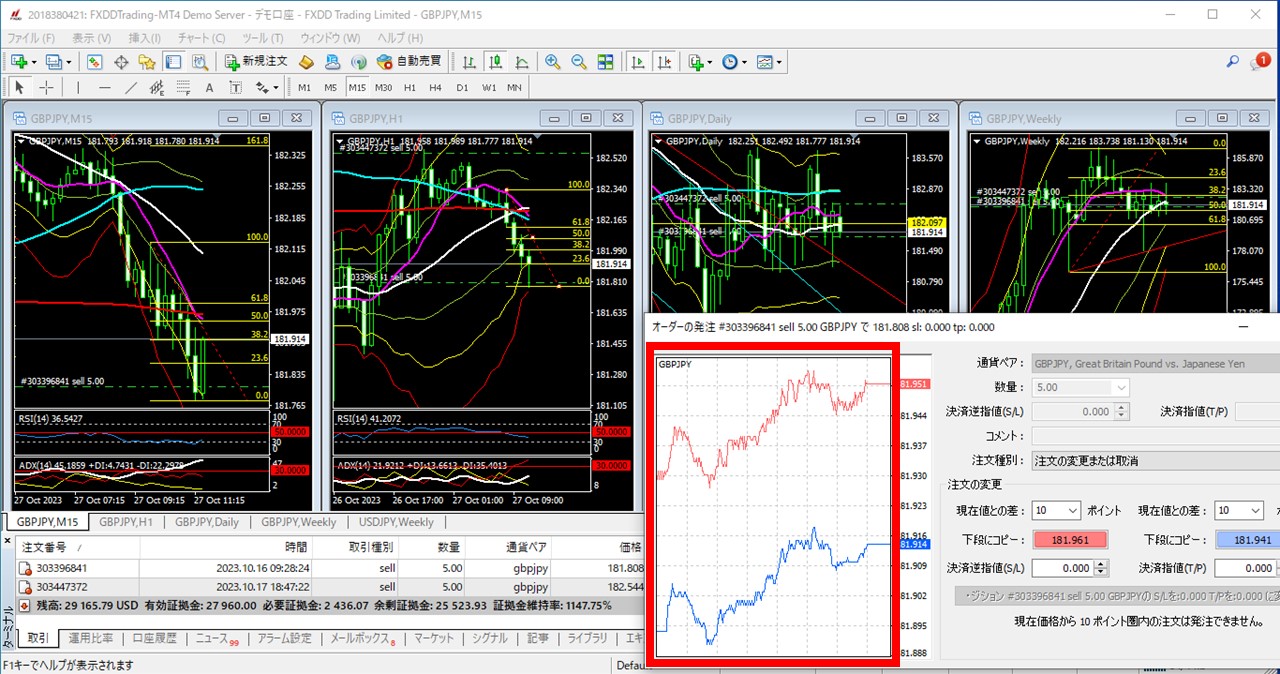Open the チャート (C) menu
The height and width of the screenshot is (674, 1280).
click(201, 38)
